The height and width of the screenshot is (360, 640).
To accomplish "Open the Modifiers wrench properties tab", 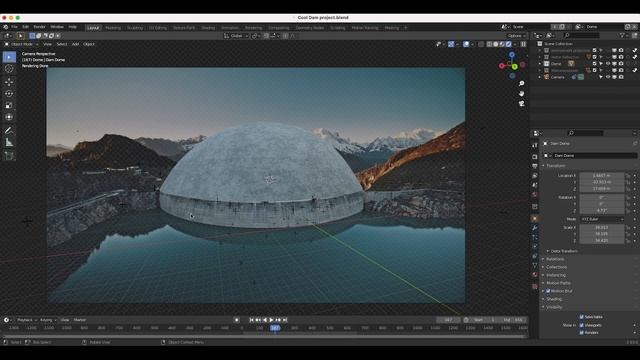I will (x=535, y=228).
